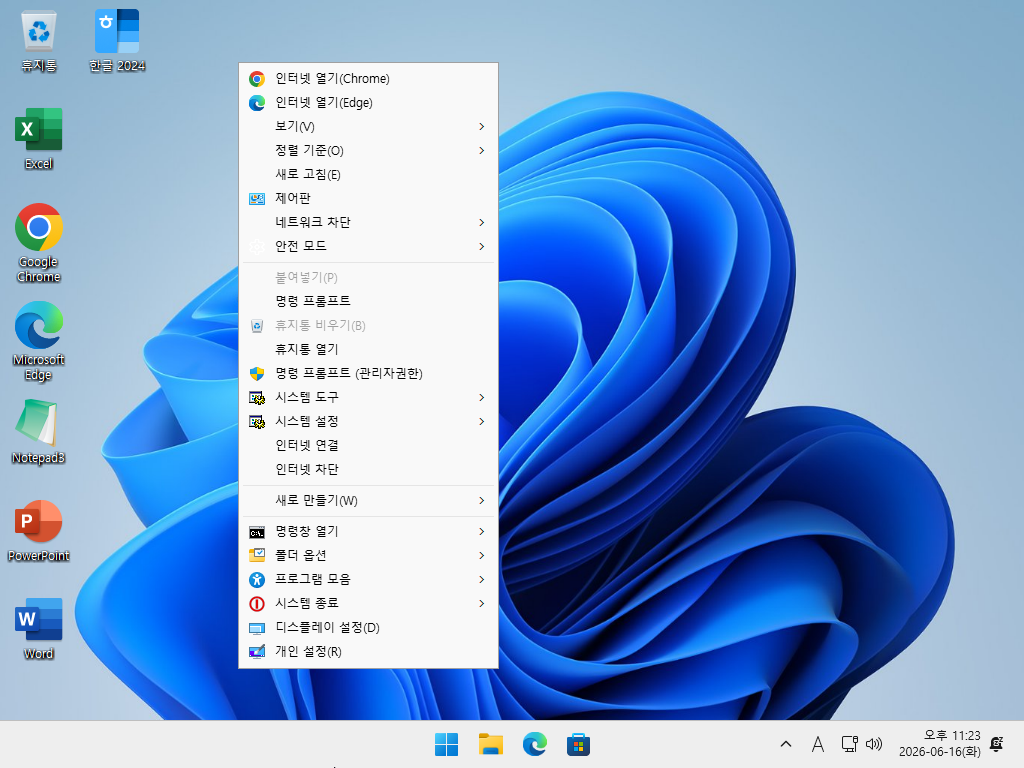This screenshot has height=768, width=1024.
Task: Show hidden tray icons chevron
Action: coord(786,744)
